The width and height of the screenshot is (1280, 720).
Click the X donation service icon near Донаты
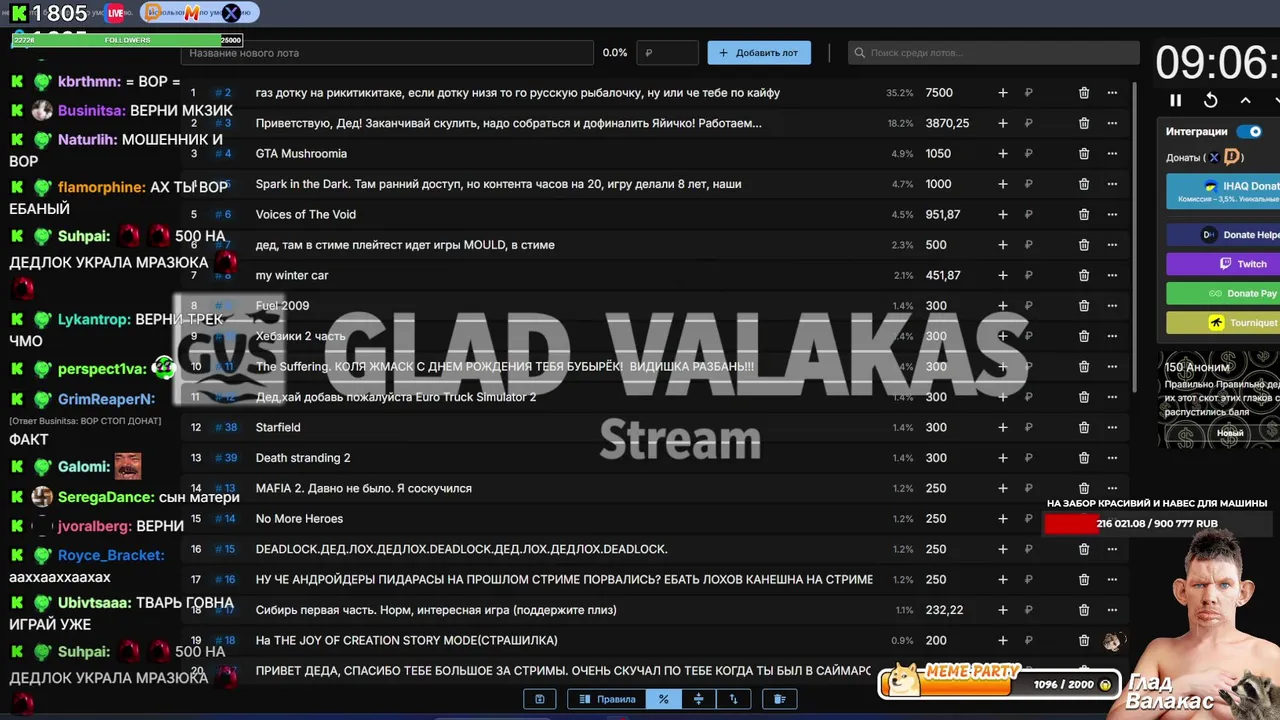tap(1214, 157)
